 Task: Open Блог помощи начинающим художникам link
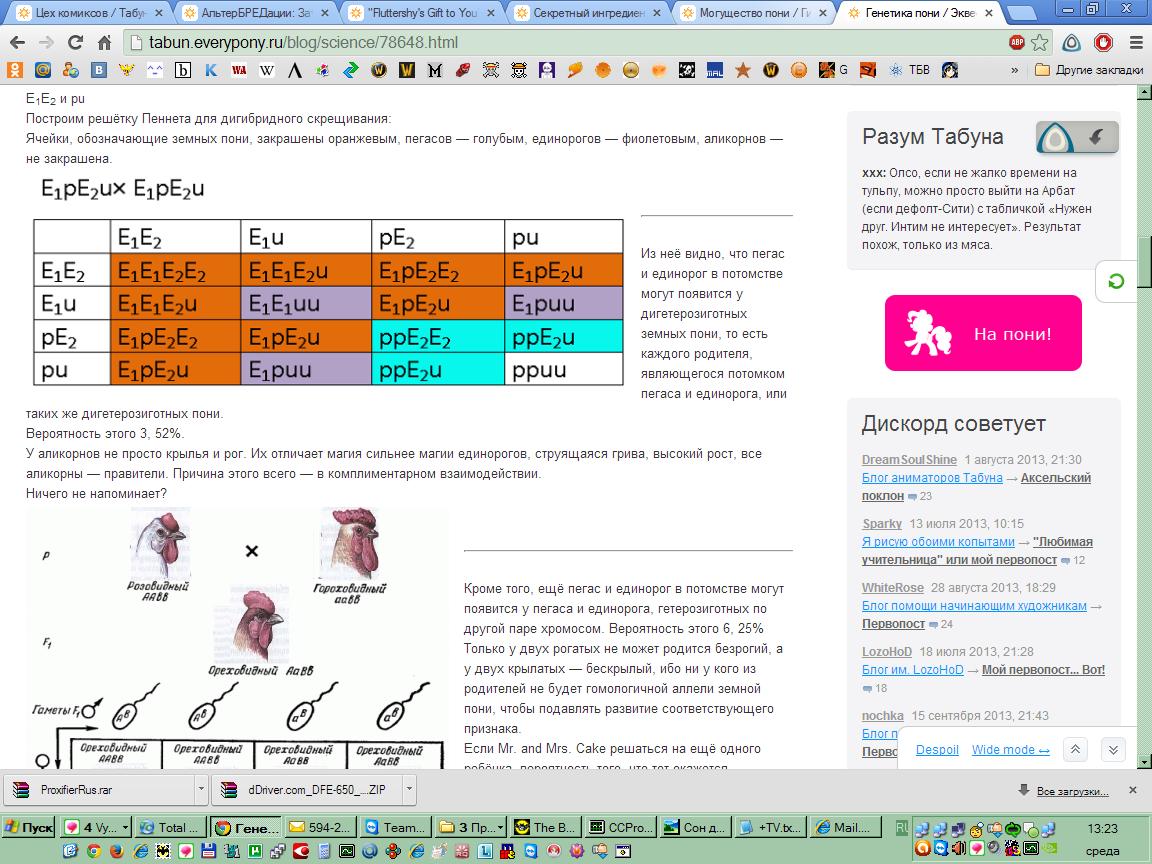(974, 605)
